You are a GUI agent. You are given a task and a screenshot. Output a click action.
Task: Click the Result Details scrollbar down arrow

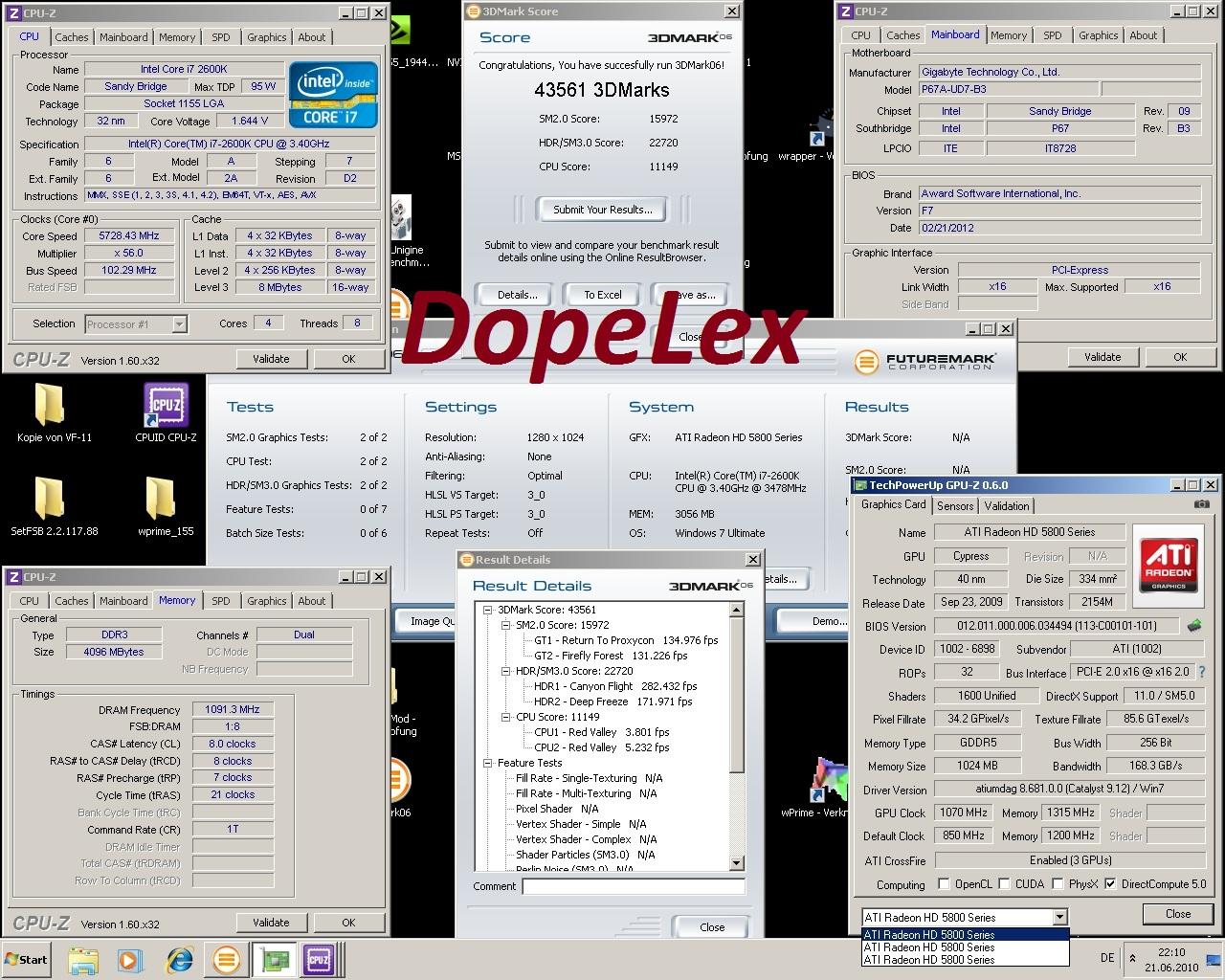coord(736,862)
